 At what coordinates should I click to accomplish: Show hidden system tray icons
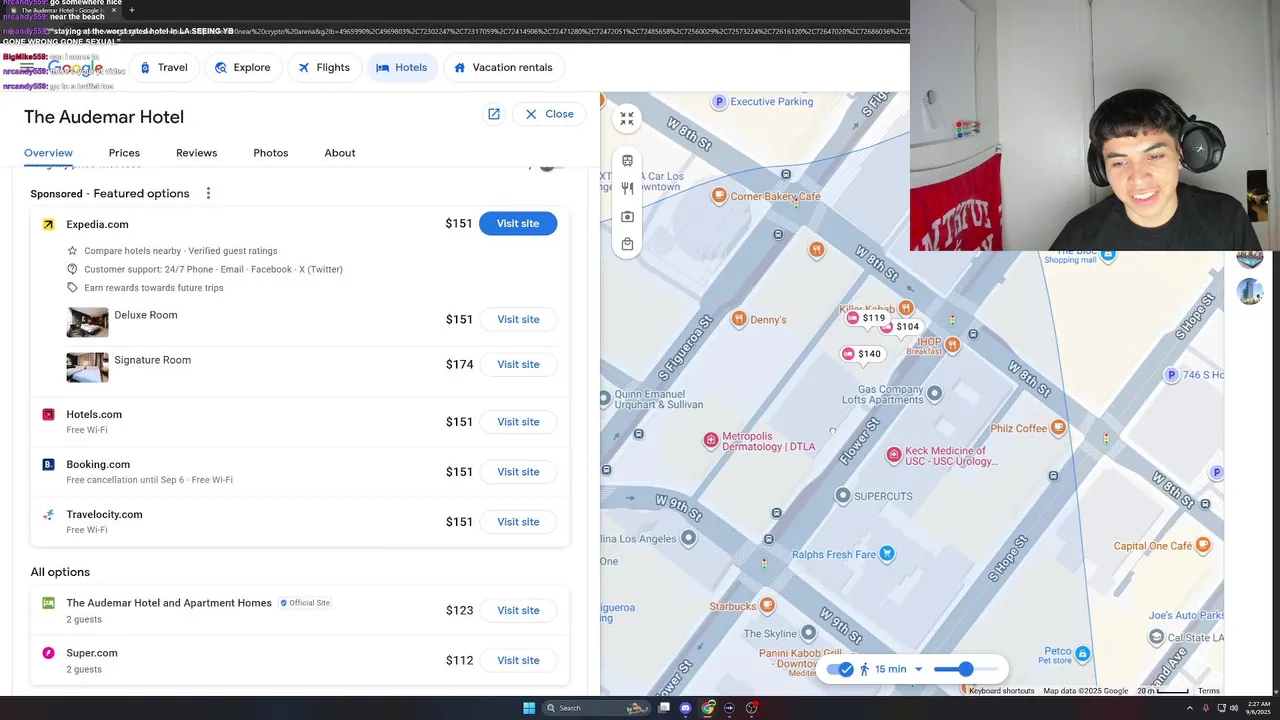point(1190,708)
